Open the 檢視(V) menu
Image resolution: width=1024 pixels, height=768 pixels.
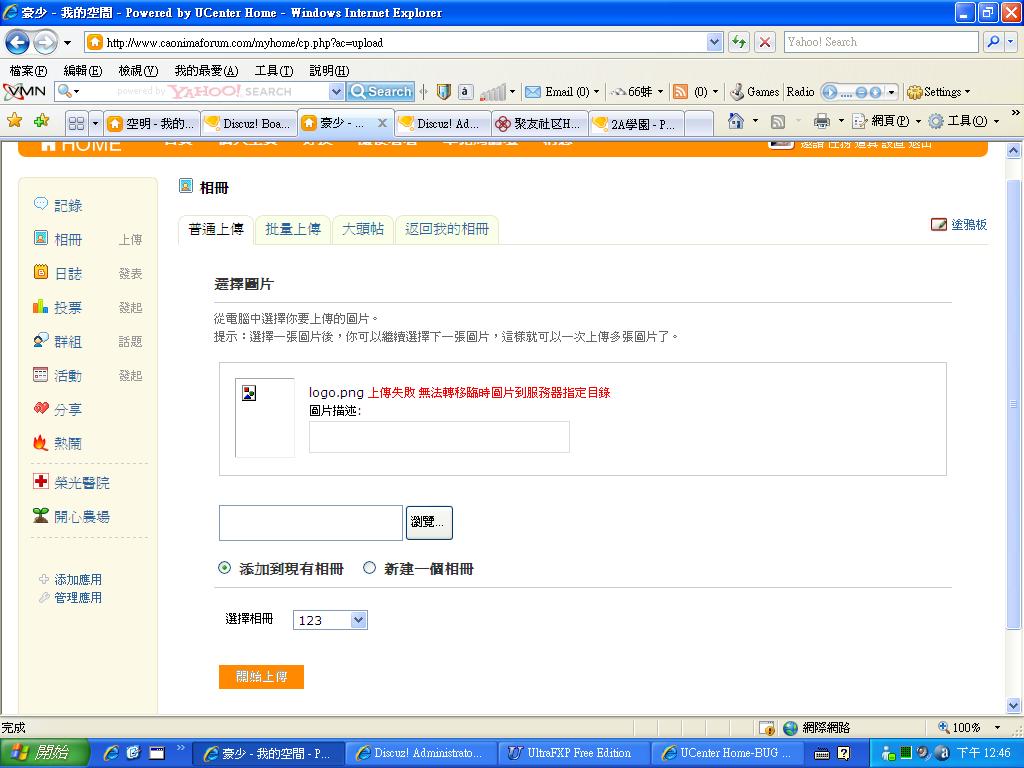138,71
